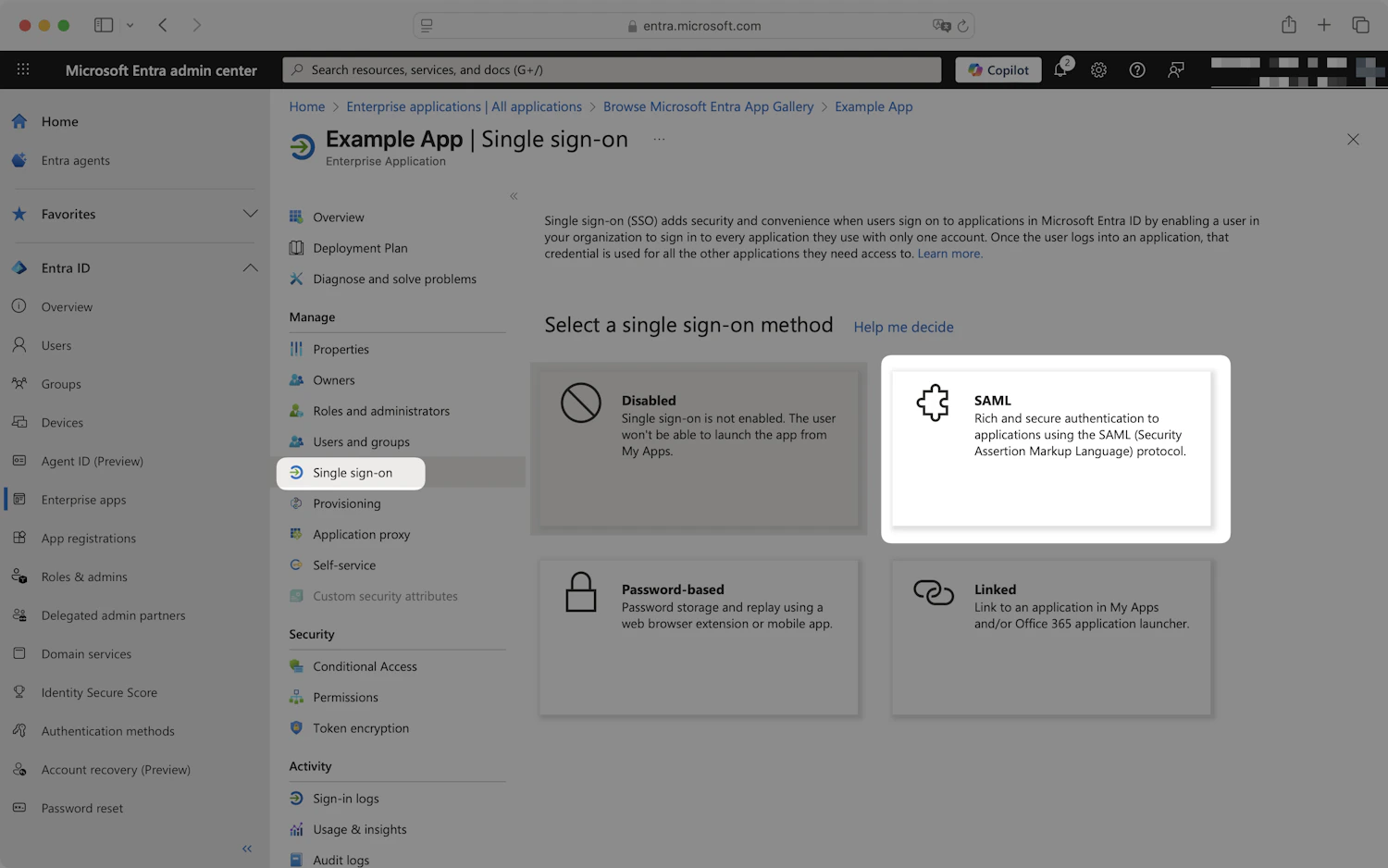This screenshot has width=1388, height=868.
Task: Open Users and groups menu item
Action: 361,441
